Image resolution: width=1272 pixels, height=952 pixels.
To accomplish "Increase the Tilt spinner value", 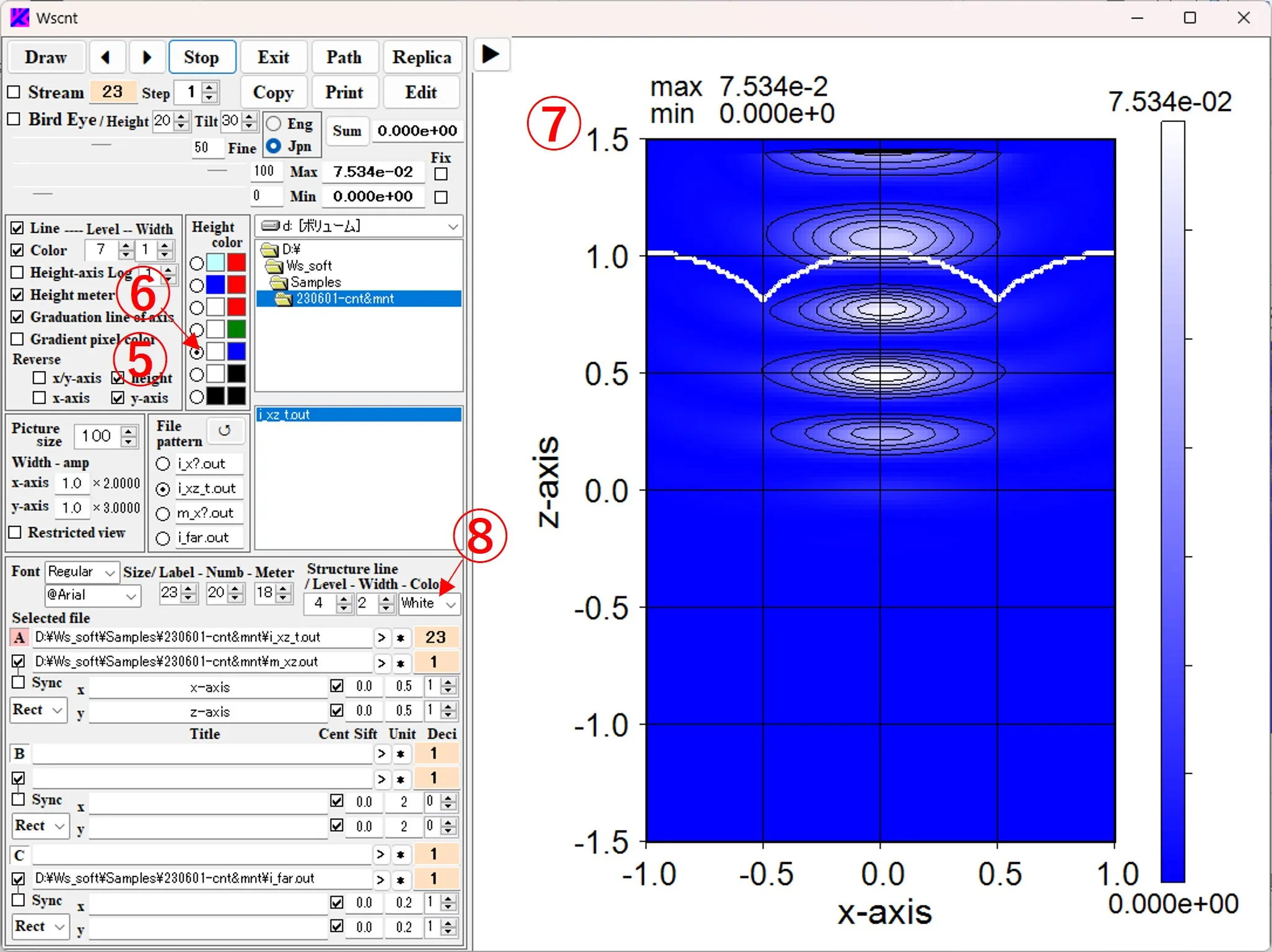I will pos(249,116).
